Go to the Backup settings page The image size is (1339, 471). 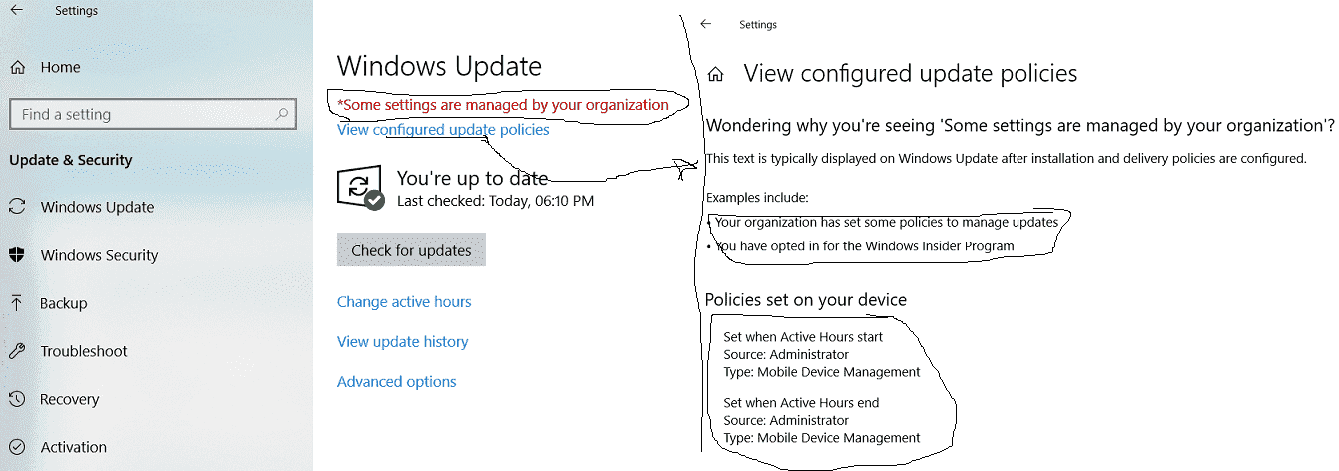pos(63,303)
